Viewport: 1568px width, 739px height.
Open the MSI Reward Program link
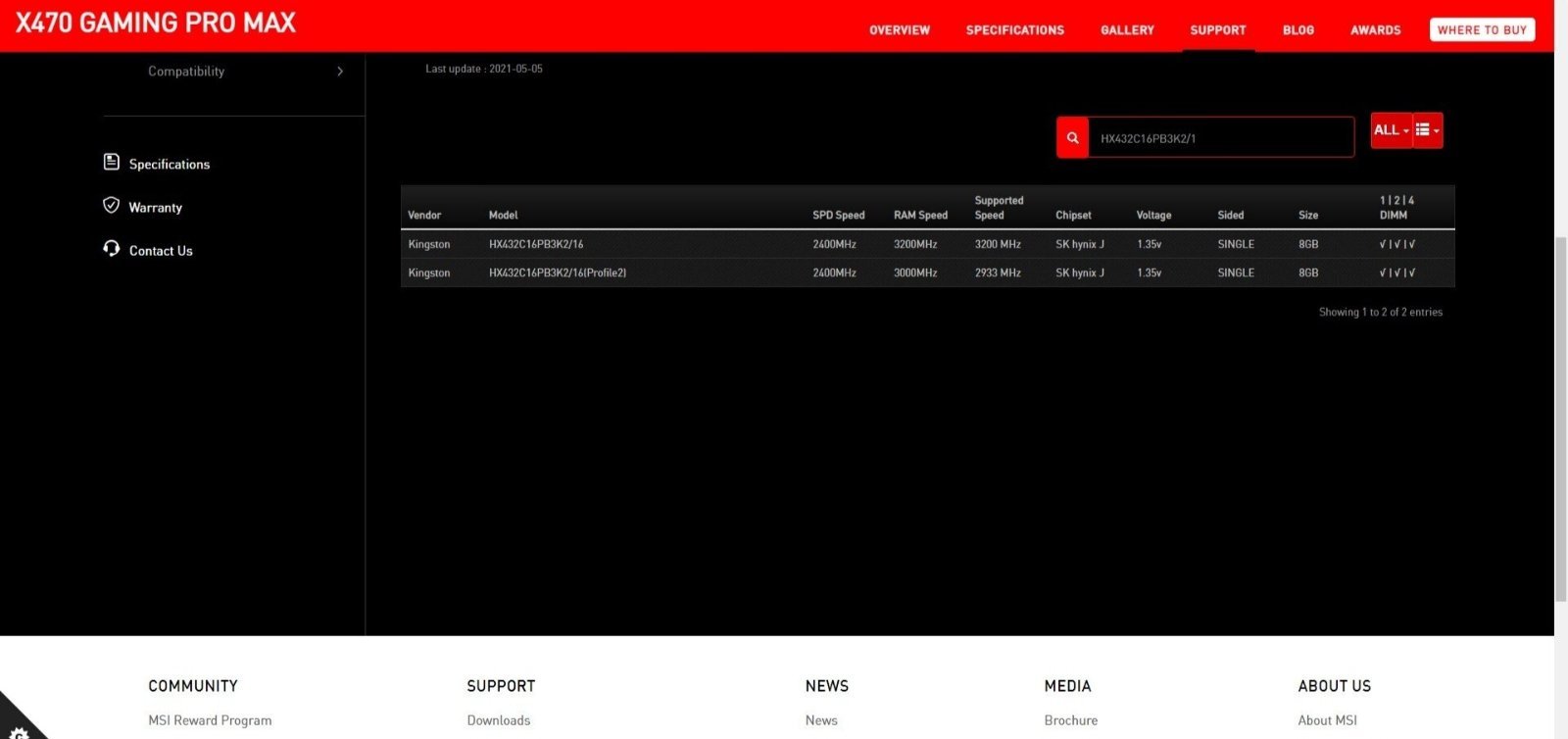pos(210,720)
